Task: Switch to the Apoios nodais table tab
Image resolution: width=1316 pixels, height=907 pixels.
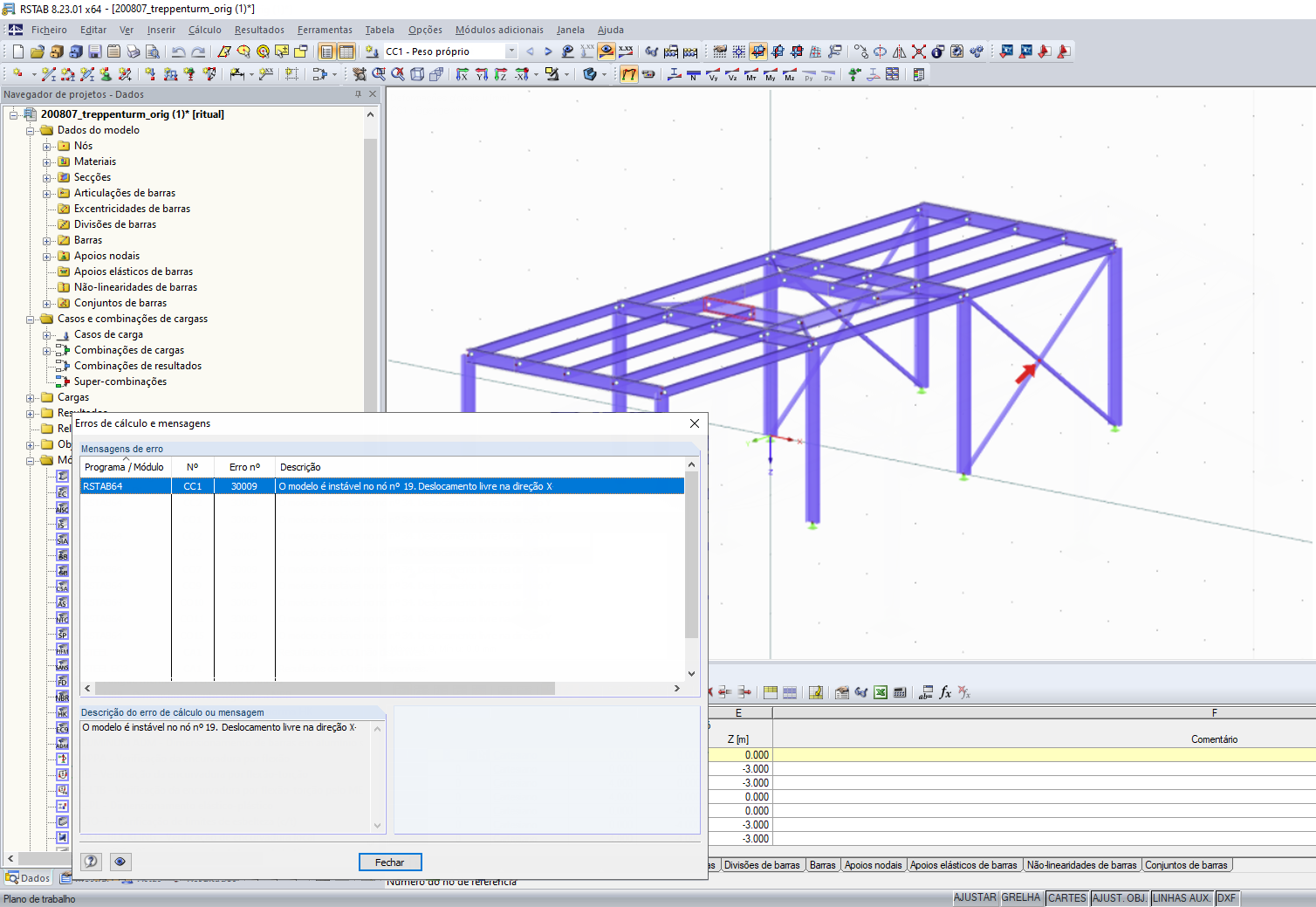Action: tap(873, 865)
